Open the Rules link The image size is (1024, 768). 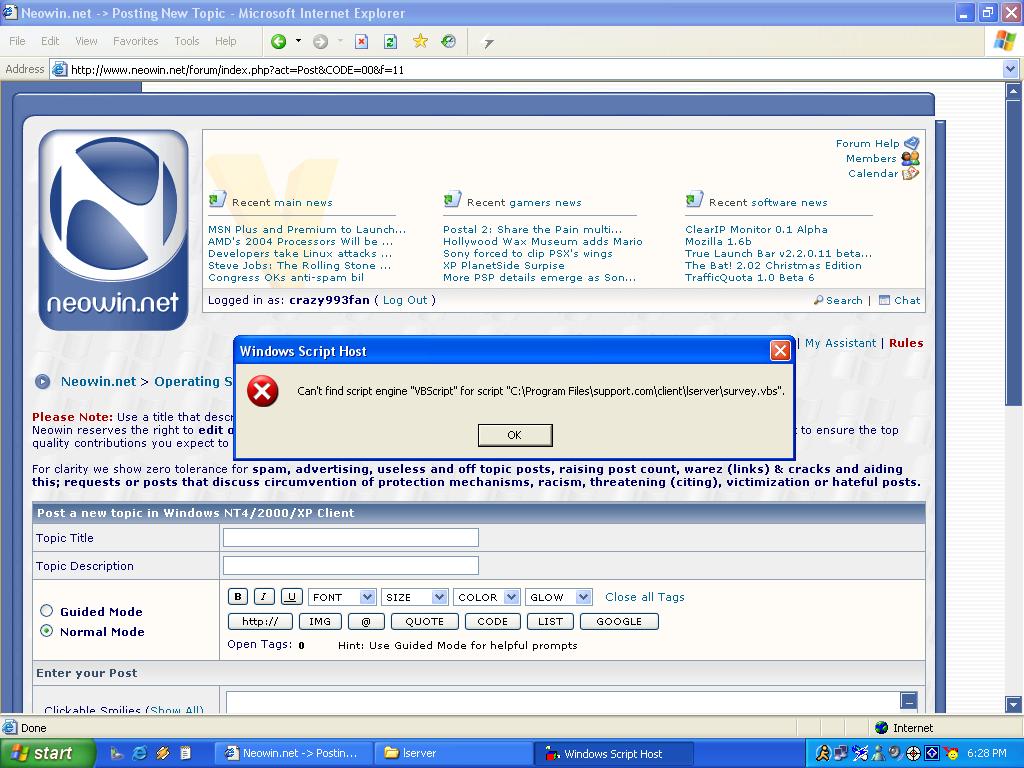pos(906,343)
